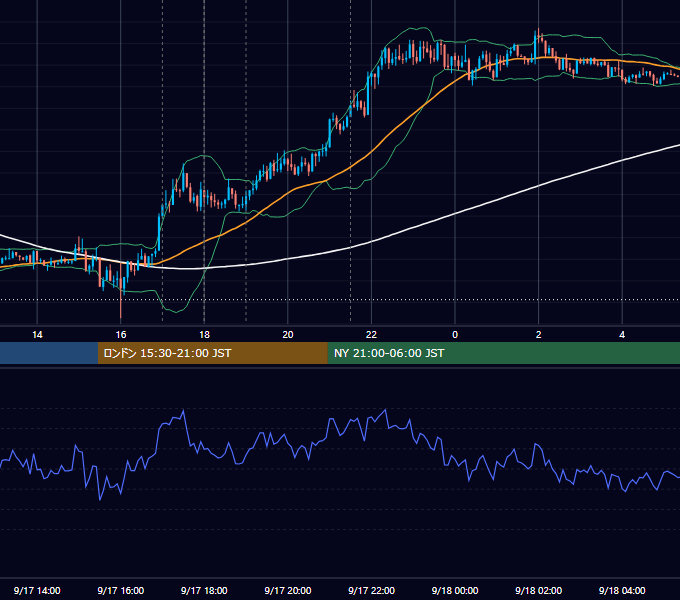Click the London 15:30-21:00 JST session bar
680x600 pixels.
212,353
